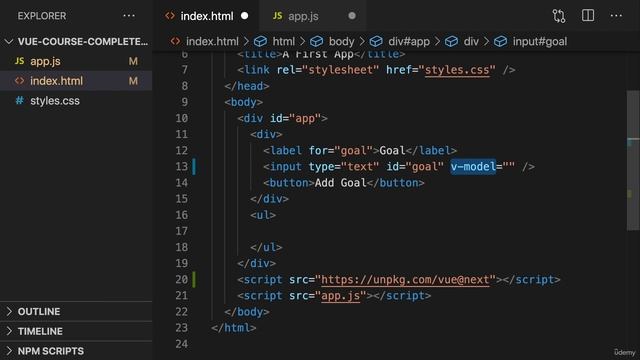
Task: Click the EXPLORER panel title
Action: [x=42, y=16]
